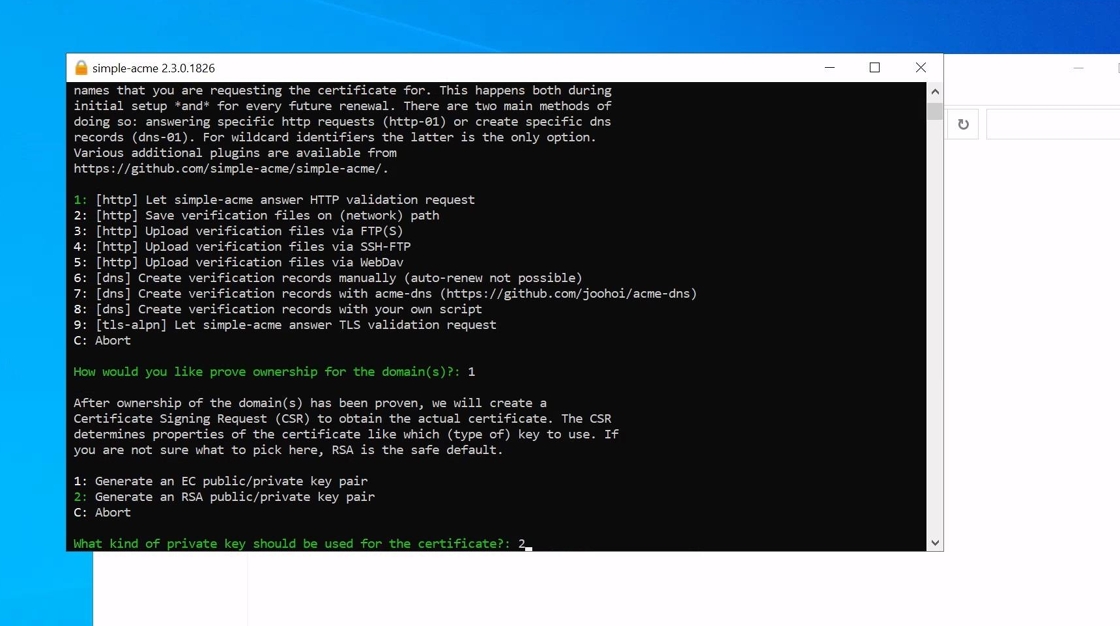Click option 3 Upload verification files via FTP(S)
Image resolution: width=1120 pixels, height=626 pixels.
click(x=239, y=232)
